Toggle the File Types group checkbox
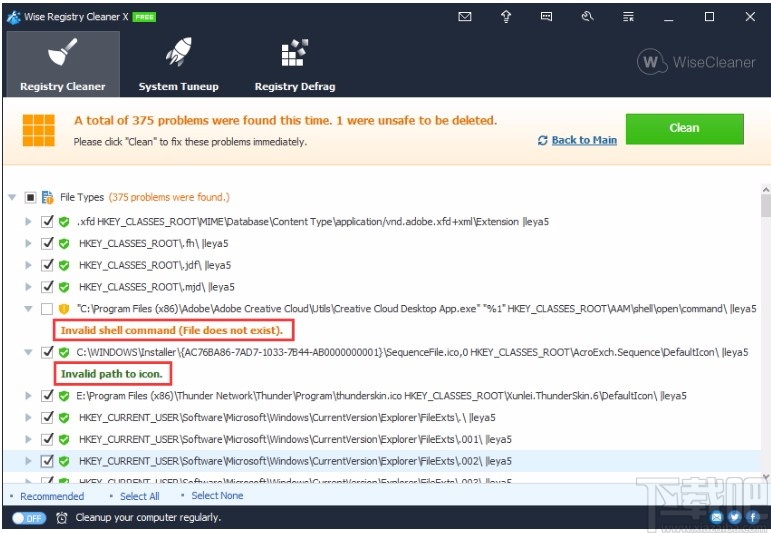The width and height of the screenshot is (771, 533). 30,197
